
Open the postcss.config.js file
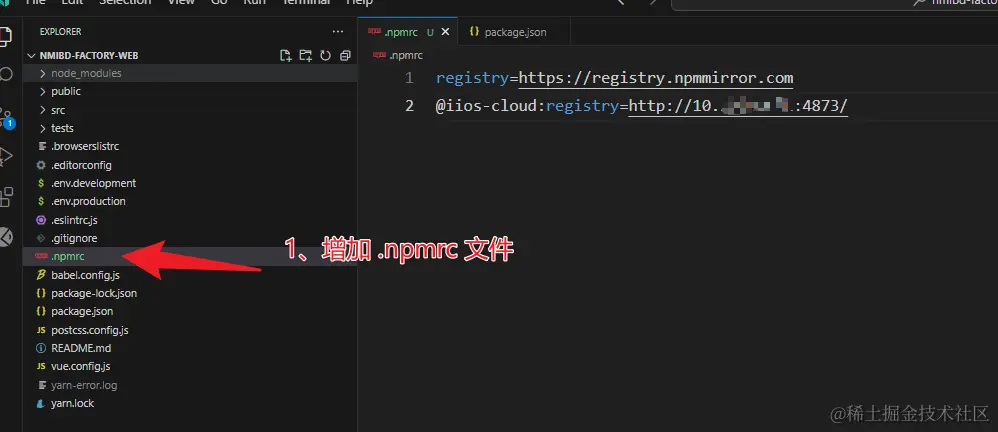click(190, 330)
